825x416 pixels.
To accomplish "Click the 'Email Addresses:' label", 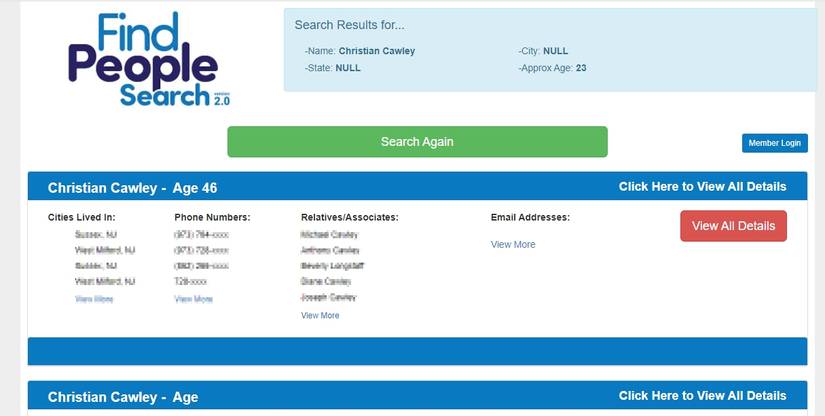I will (530, 217).
